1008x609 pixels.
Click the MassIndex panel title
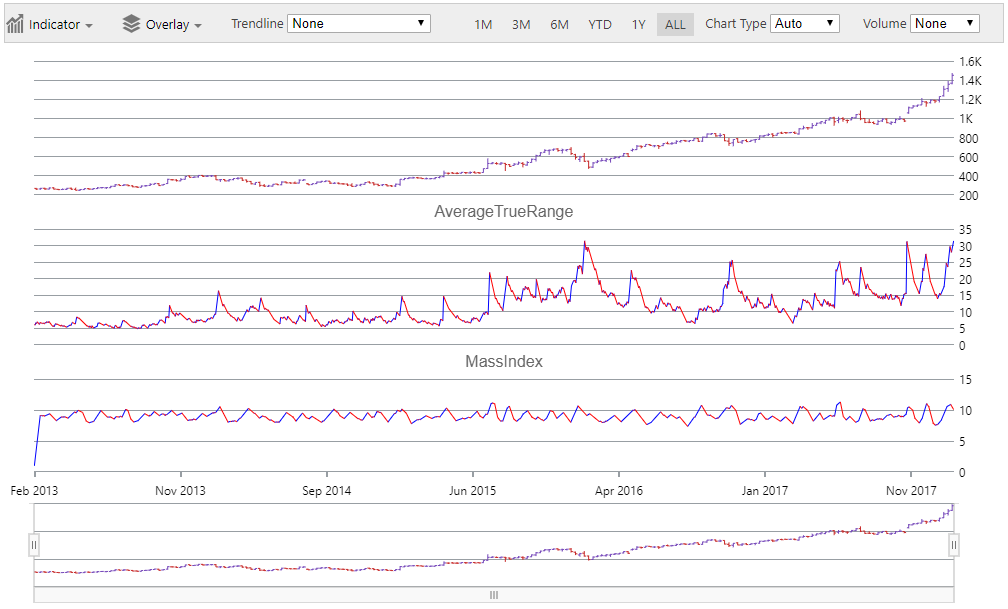504,361
